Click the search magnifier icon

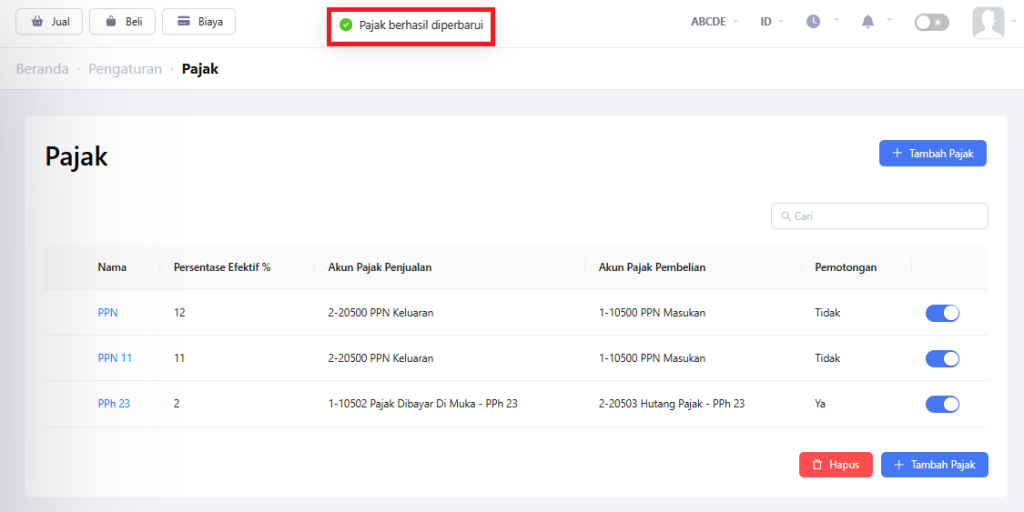coord(784,216)
